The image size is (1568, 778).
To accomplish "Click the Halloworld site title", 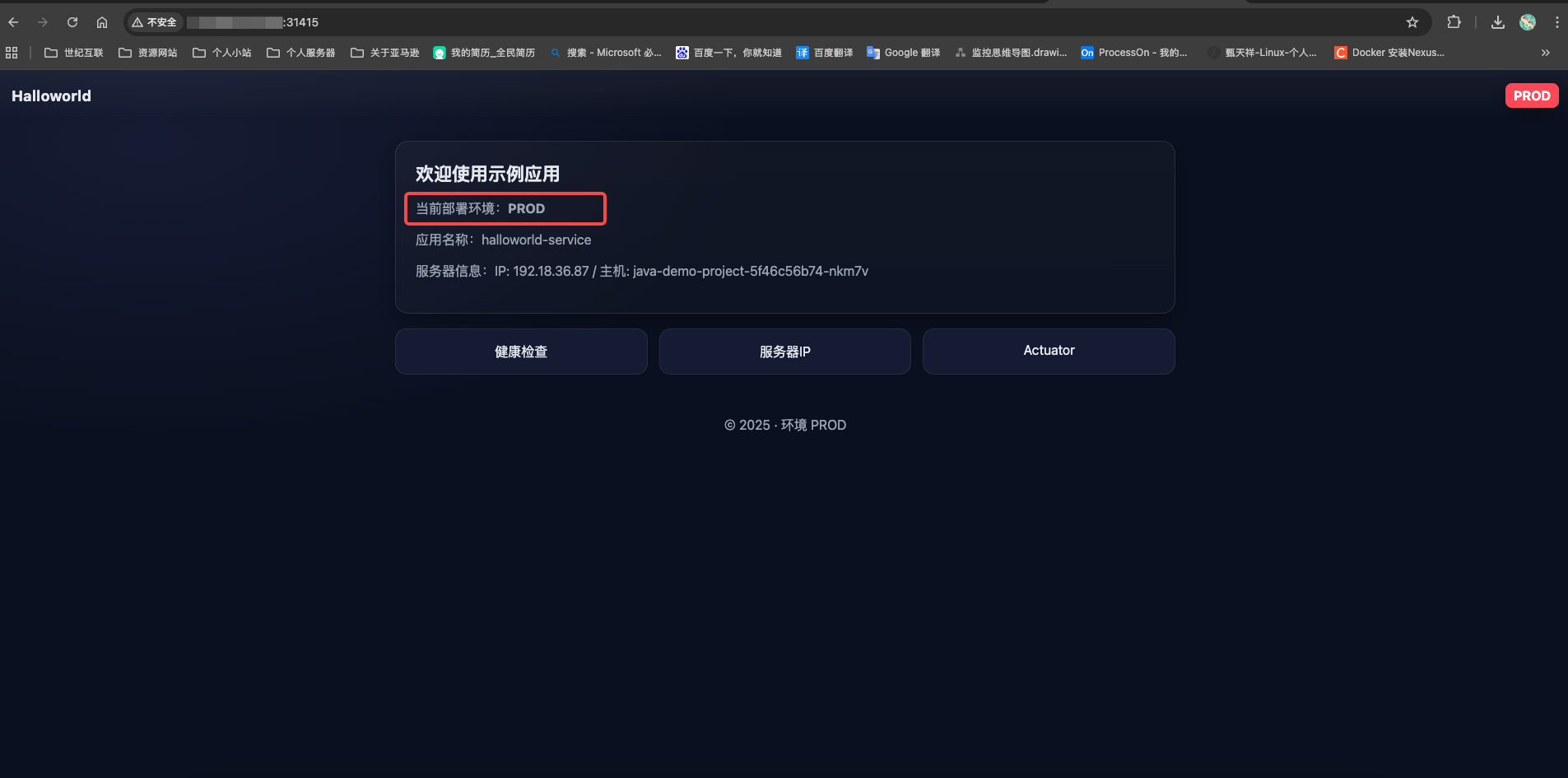I will (x=51, y=96).
